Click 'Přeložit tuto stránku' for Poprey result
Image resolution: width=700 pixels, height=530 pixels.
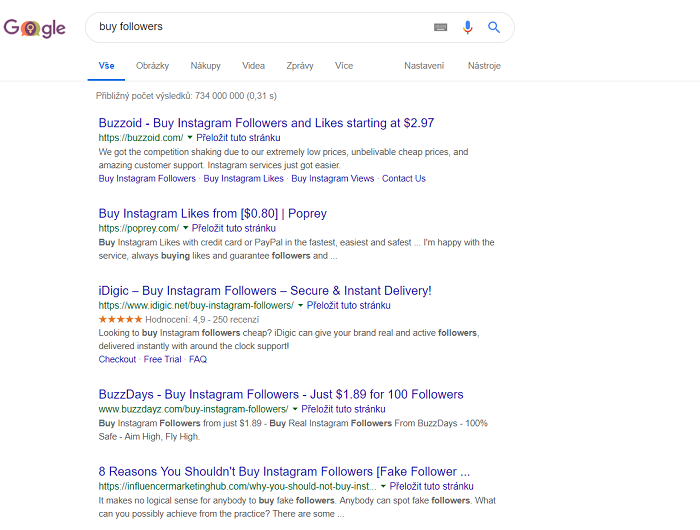pyautogui.click(x=233, y=228)
